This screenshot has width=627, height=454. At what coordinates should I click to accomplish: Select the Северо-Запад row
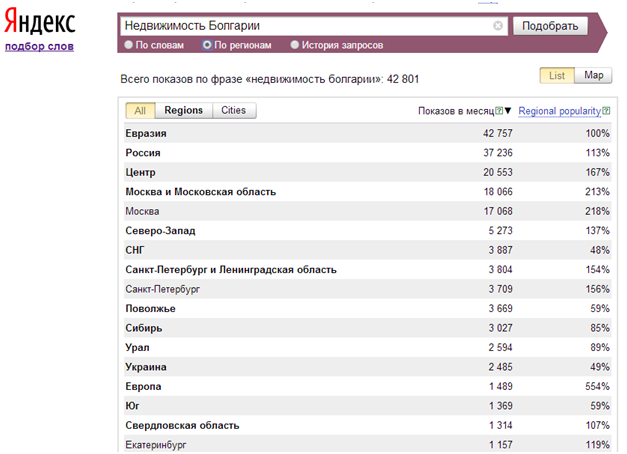click(x=367, y=230)
